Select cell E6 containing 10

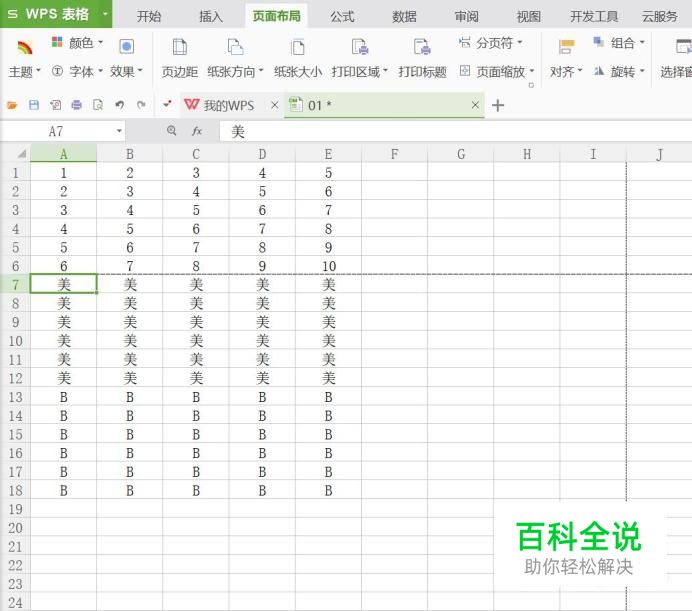328,266
